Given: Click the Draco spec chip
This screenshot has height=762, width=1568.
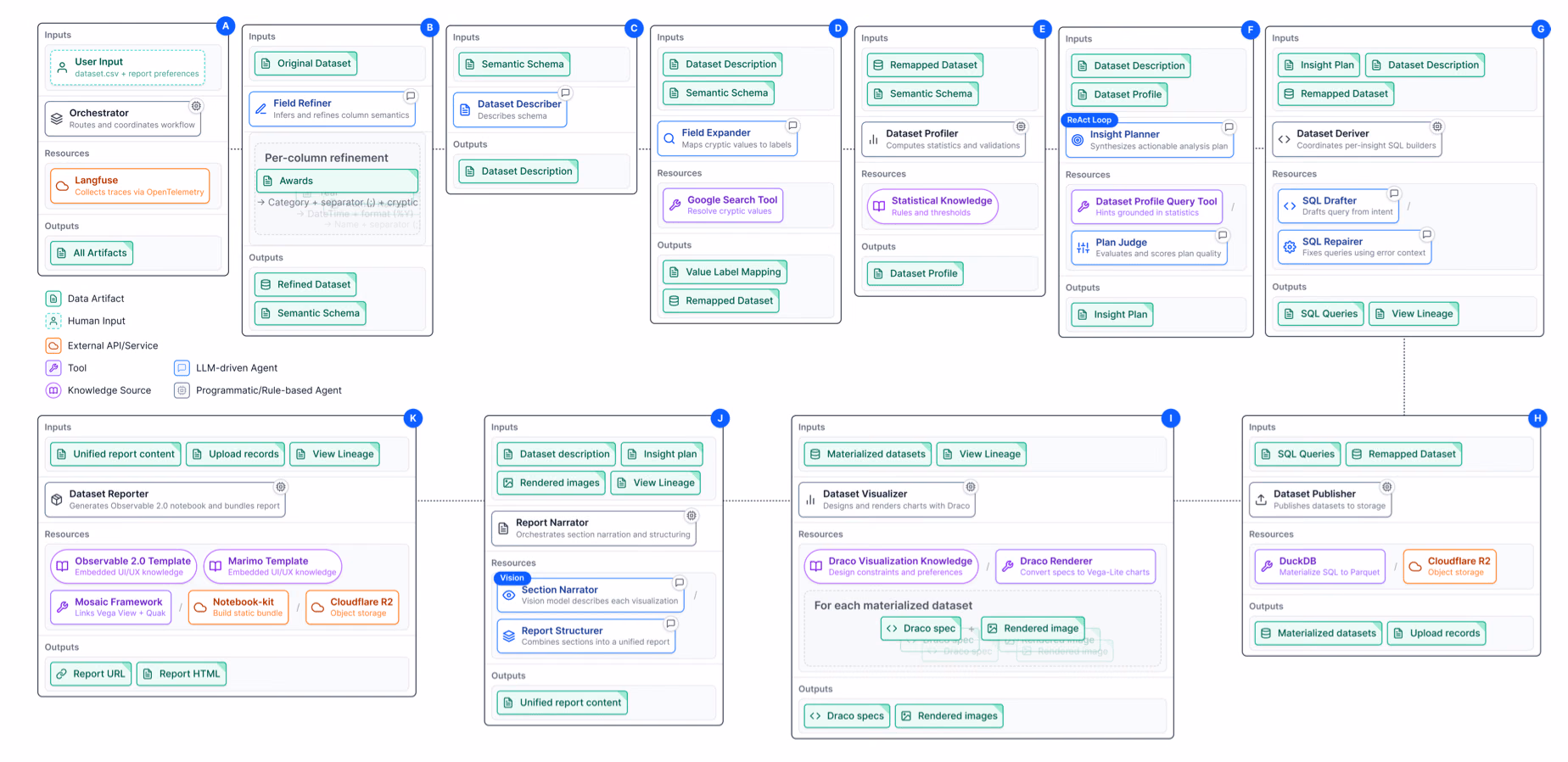Looking at the screenshot, I should 921,628.
